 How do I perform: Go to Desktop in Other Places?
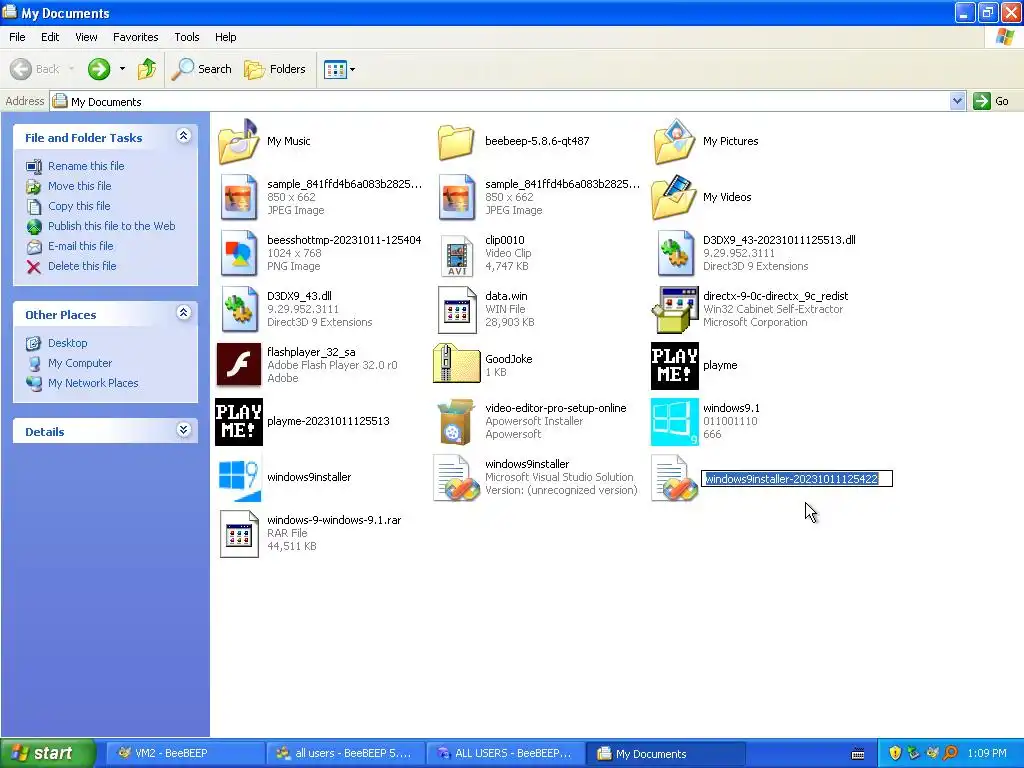click(x=67, y=343)
